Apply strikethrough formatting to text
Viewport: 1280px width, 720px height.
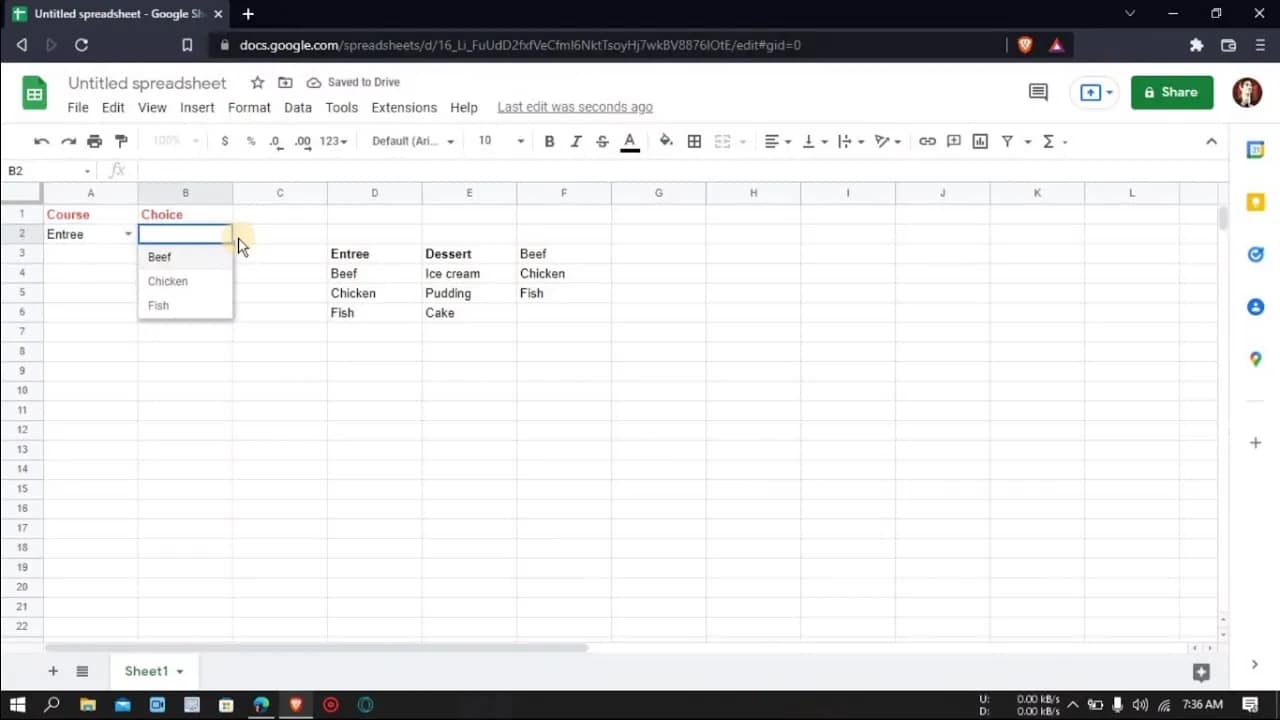(x=602, y=141)
